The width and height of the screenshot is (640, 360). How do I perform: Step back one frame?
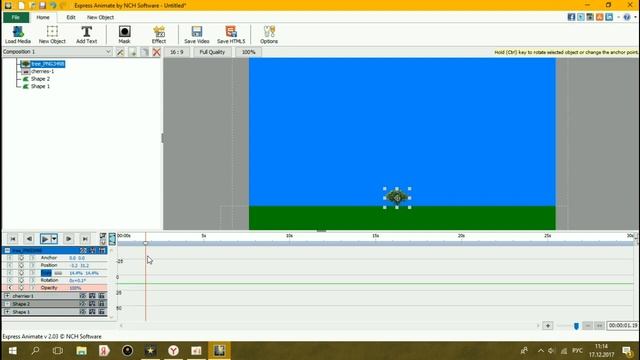[29, 239]
